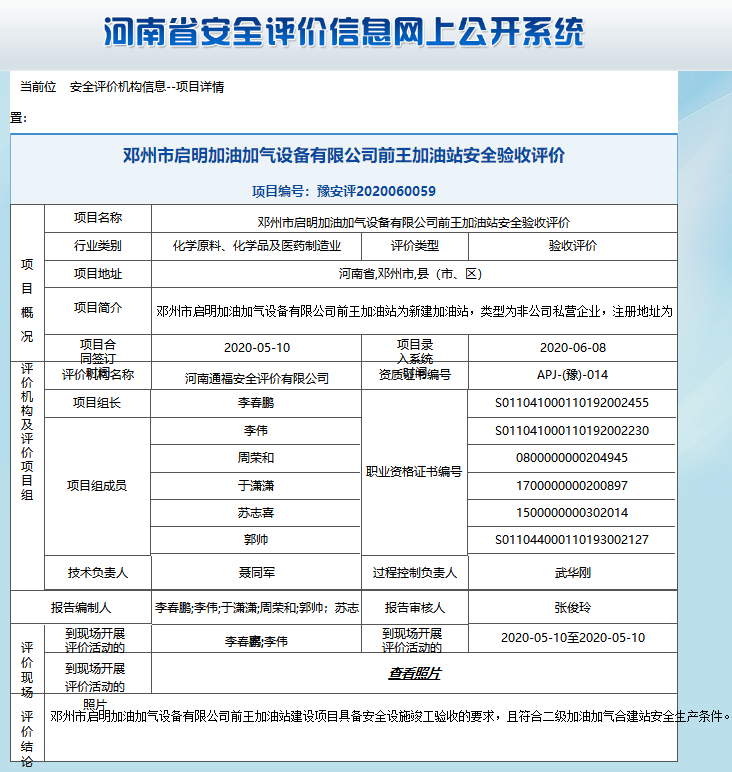732x772 pixels.
Task: Select qualification number APJ-(豫)-014
Action: pyautogui.click(x=573, y=375)
